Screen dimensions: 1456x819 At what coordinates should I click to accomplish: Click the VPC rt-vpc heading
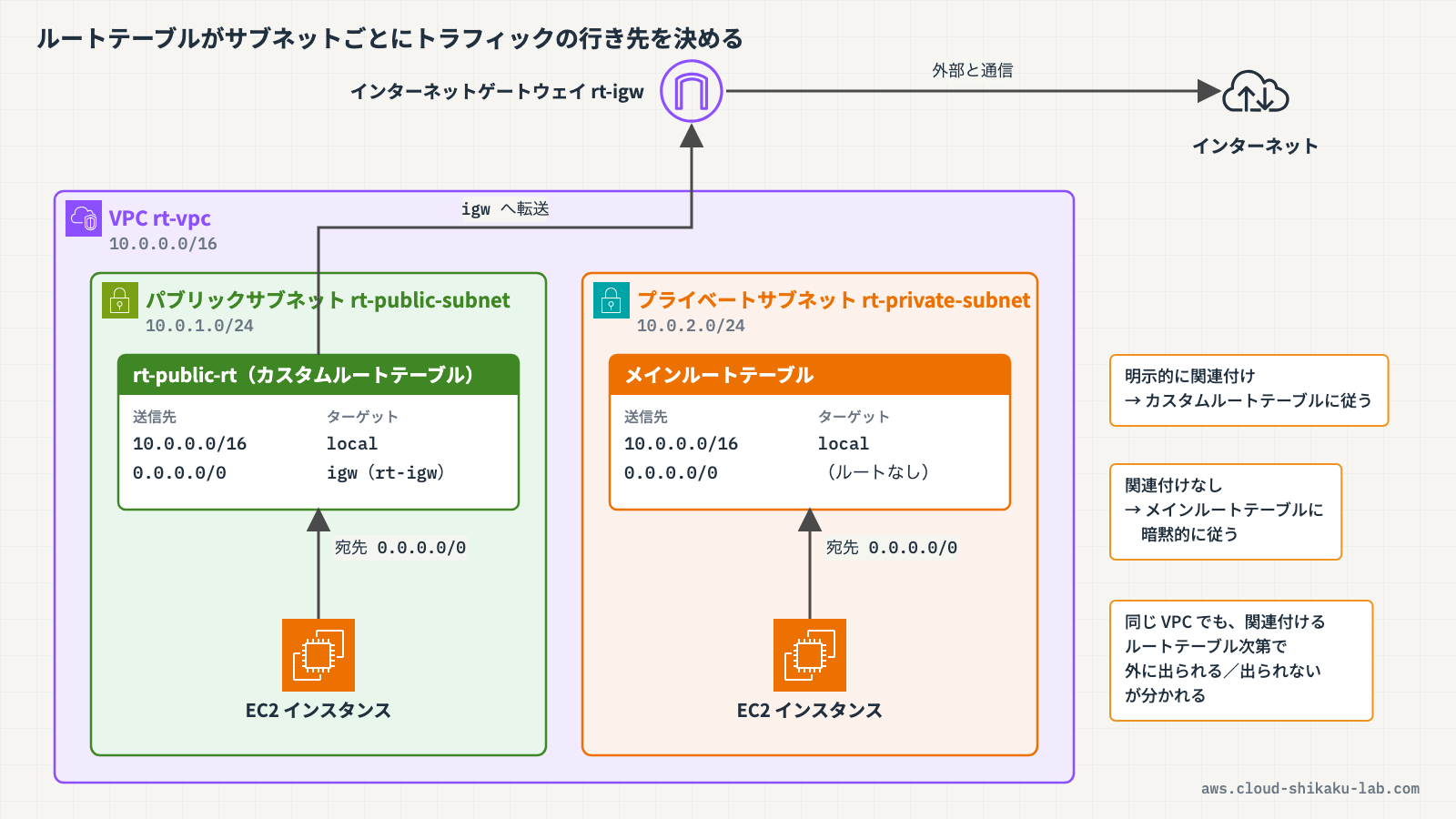point(160,218)
